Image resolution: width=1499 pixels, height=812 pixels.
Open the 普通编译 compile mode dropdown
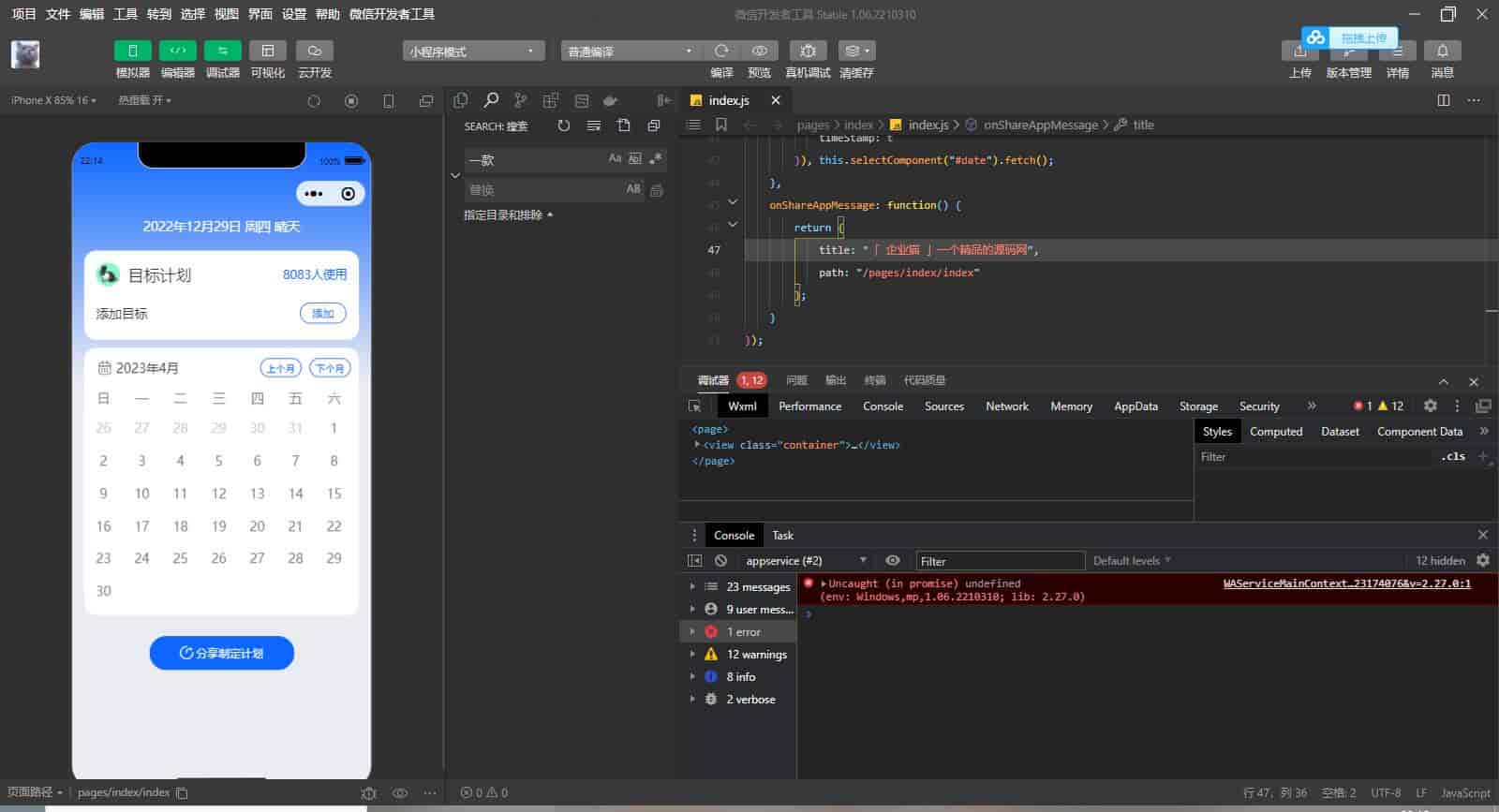(630, 52)
